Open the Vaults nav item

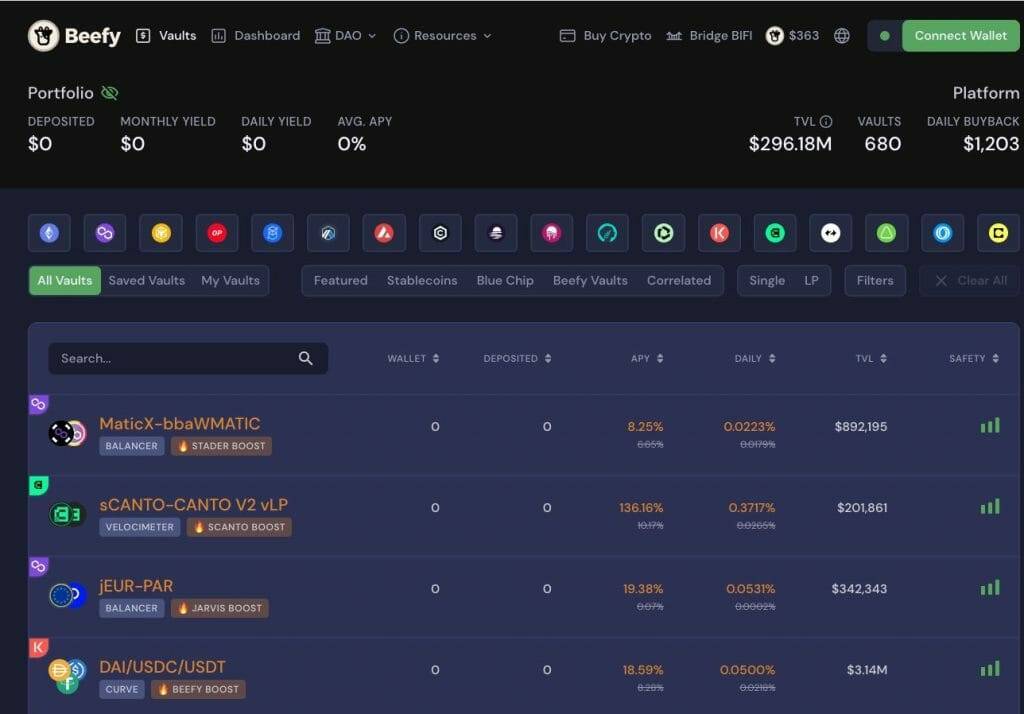point(166,36)
